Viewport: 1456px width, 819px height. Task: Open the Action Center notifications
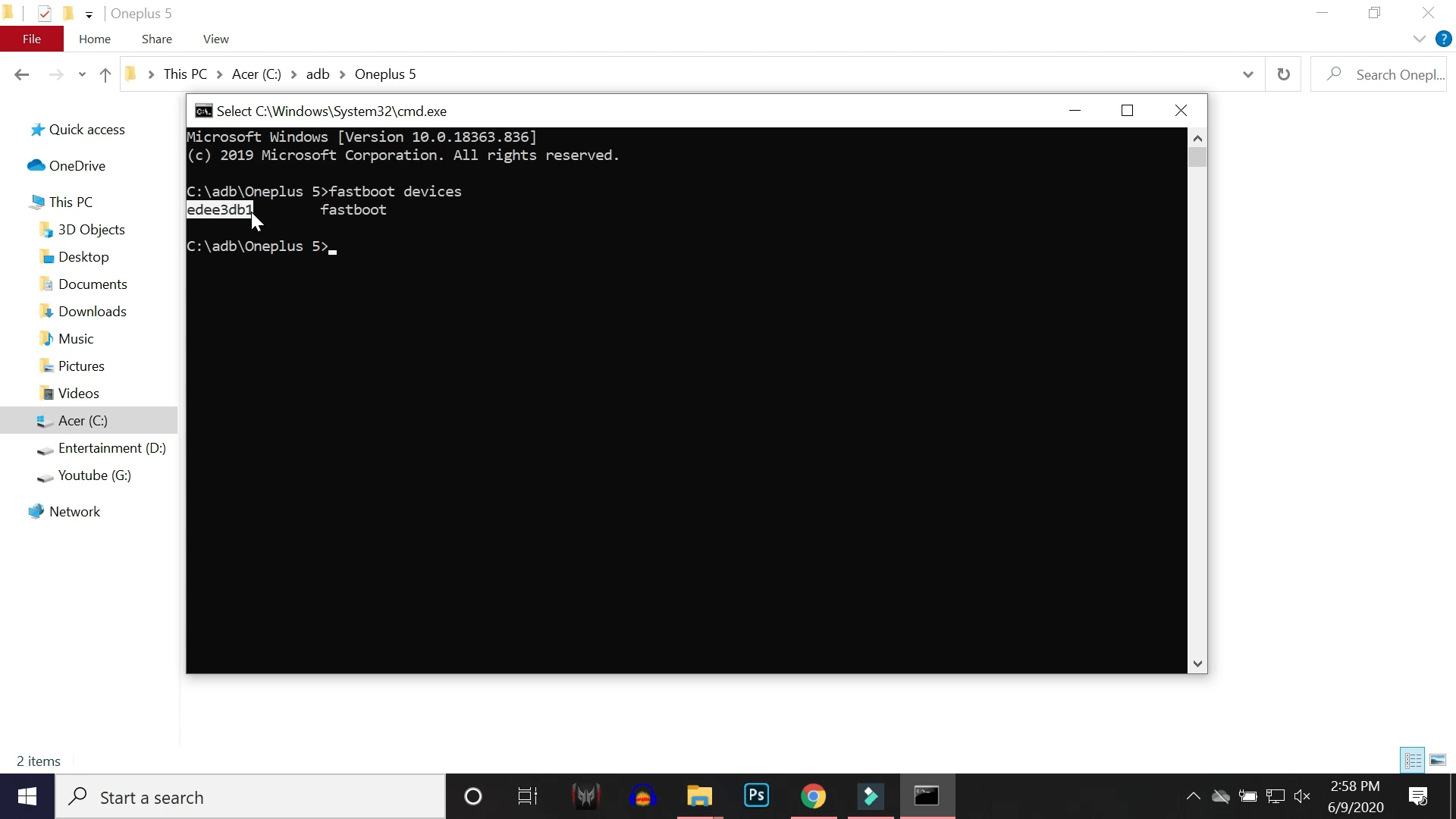(1418, 796)
